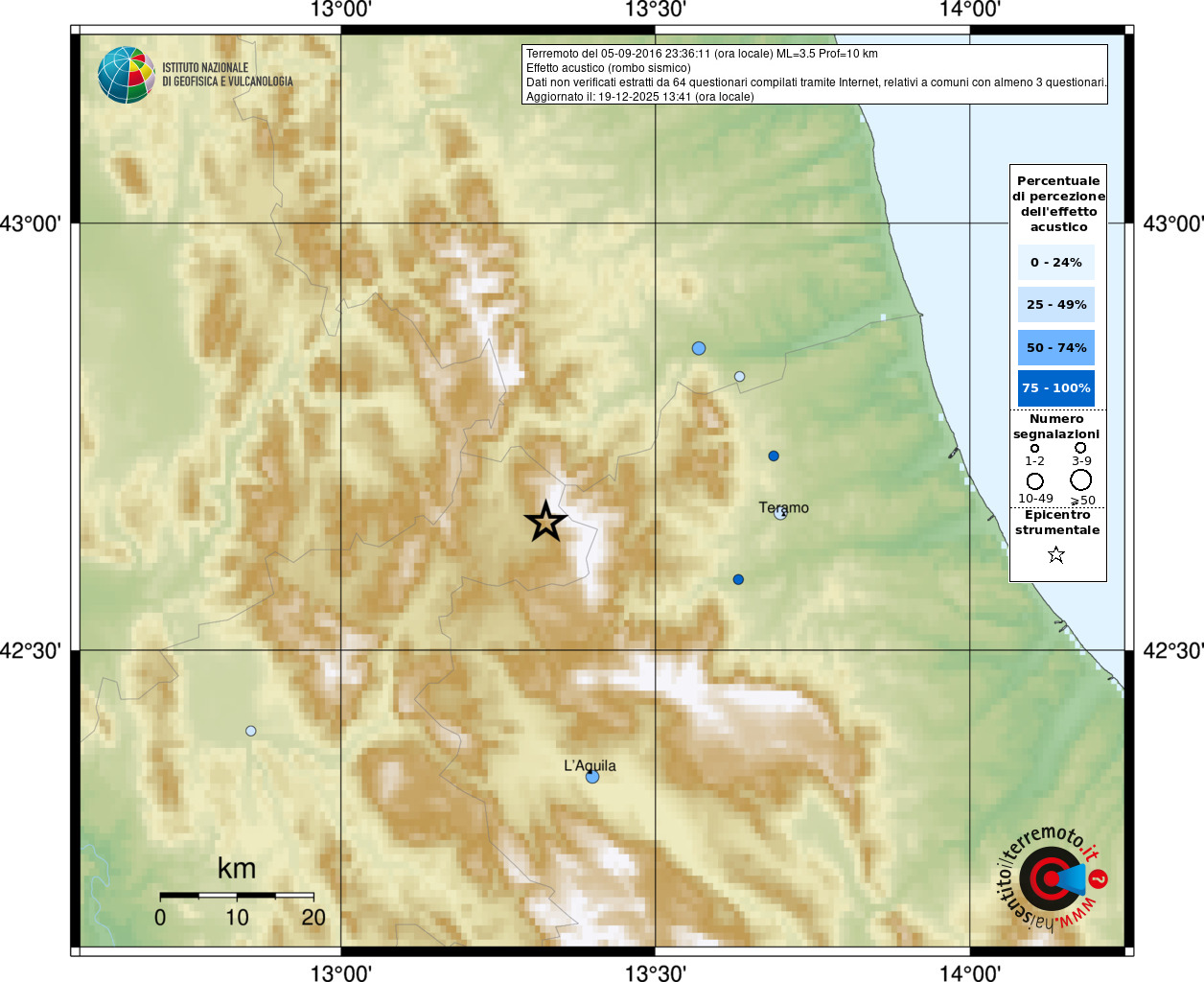Screen dimensions: 1204x982
Task: Click the 'Istituto Nazionale di Geofisica' text
Action: point(227,75)
